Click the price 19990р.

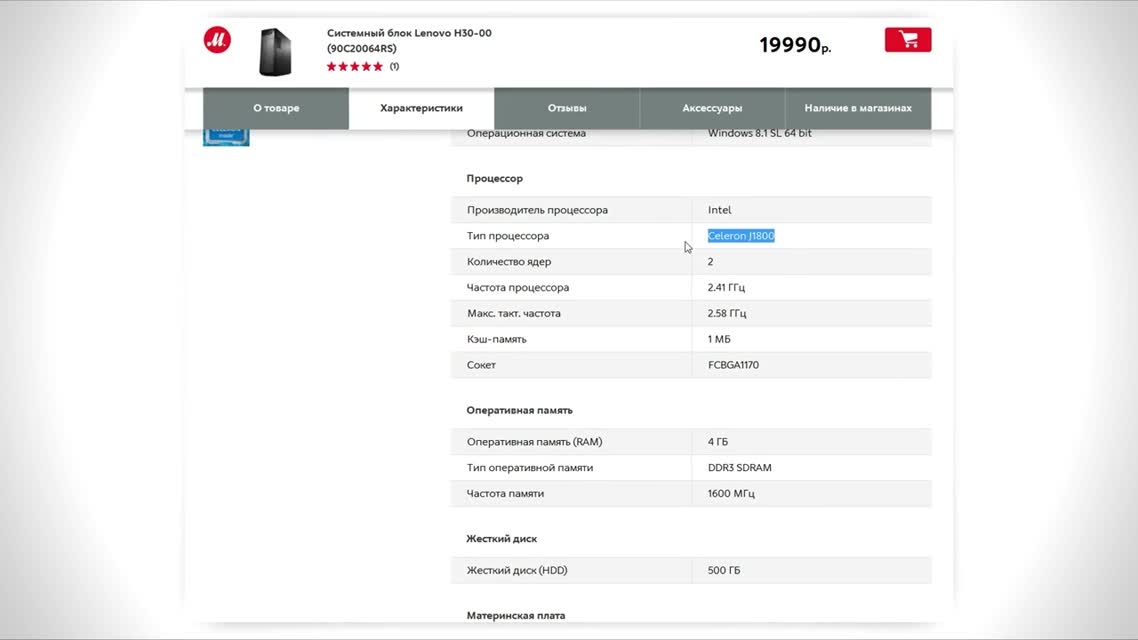pyautogui.click(x=795, y=45)
